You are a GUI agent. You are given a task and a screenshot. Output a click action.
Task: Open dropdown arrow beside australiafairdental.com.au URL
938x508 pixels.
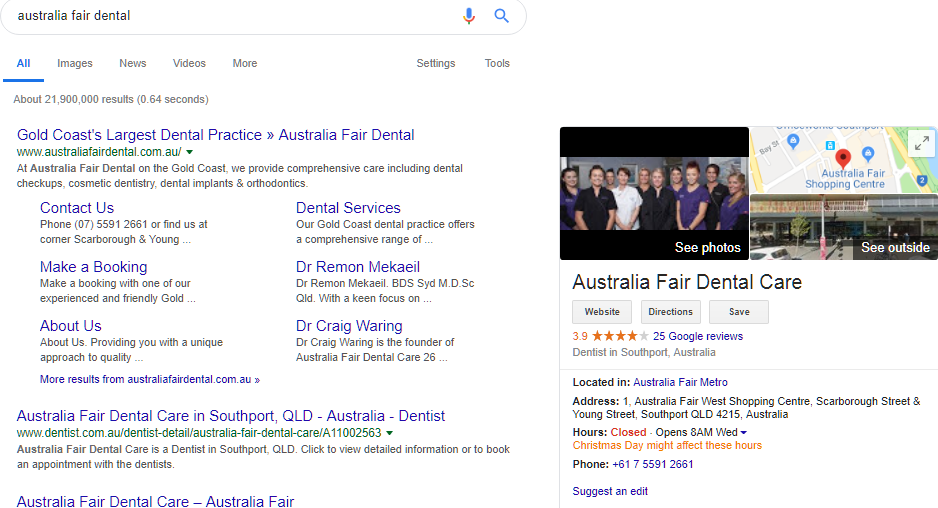pyautogui.click(x=190, y=152)
